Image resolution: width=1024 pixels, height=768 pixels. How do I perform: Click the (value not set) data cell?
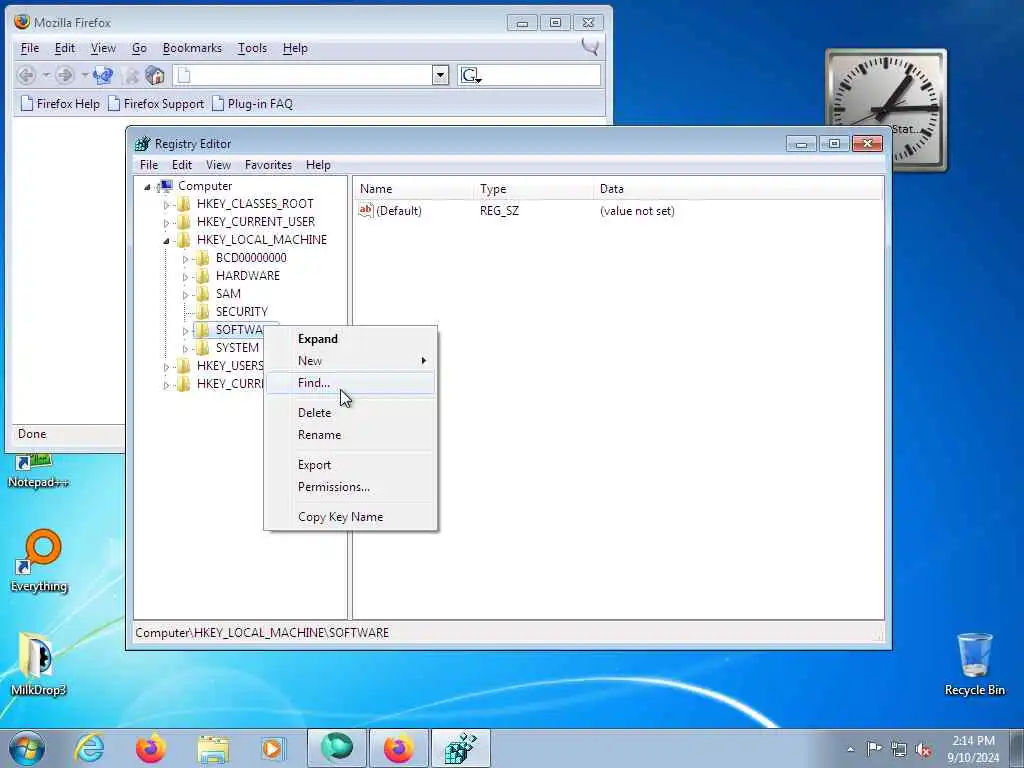(637, 211)
